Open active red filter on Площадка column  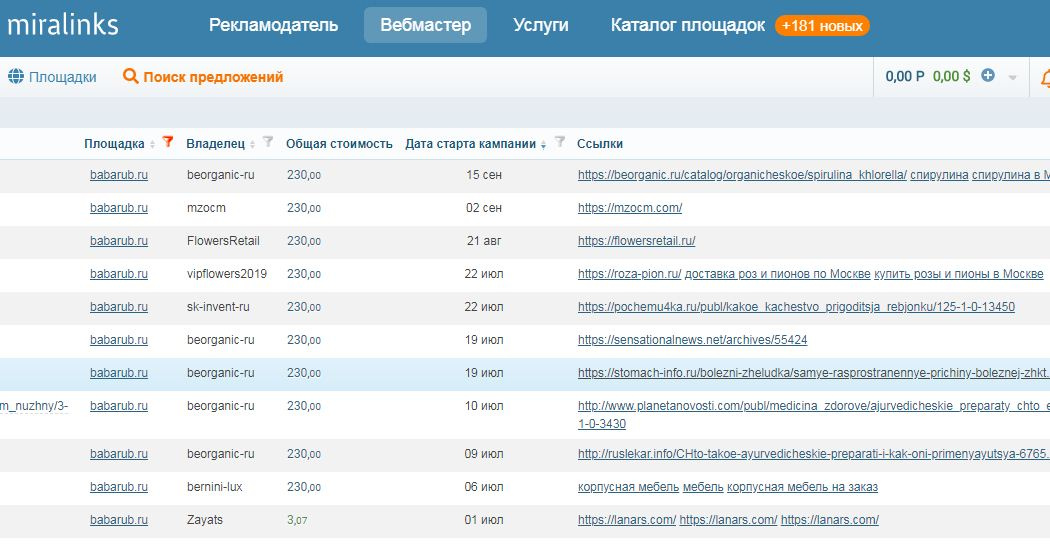pos(168,141)
